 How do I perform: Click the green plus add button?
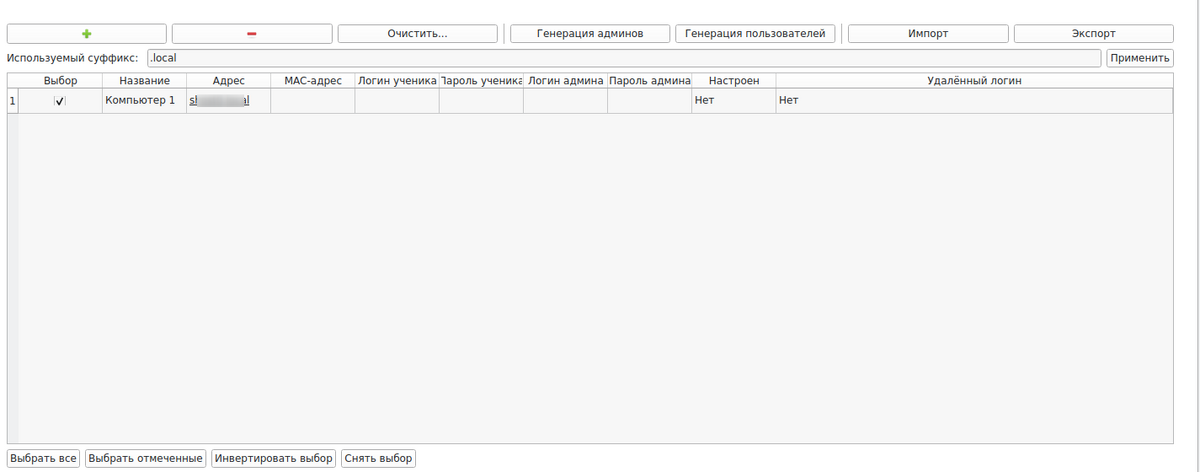[x=87, y=34]
